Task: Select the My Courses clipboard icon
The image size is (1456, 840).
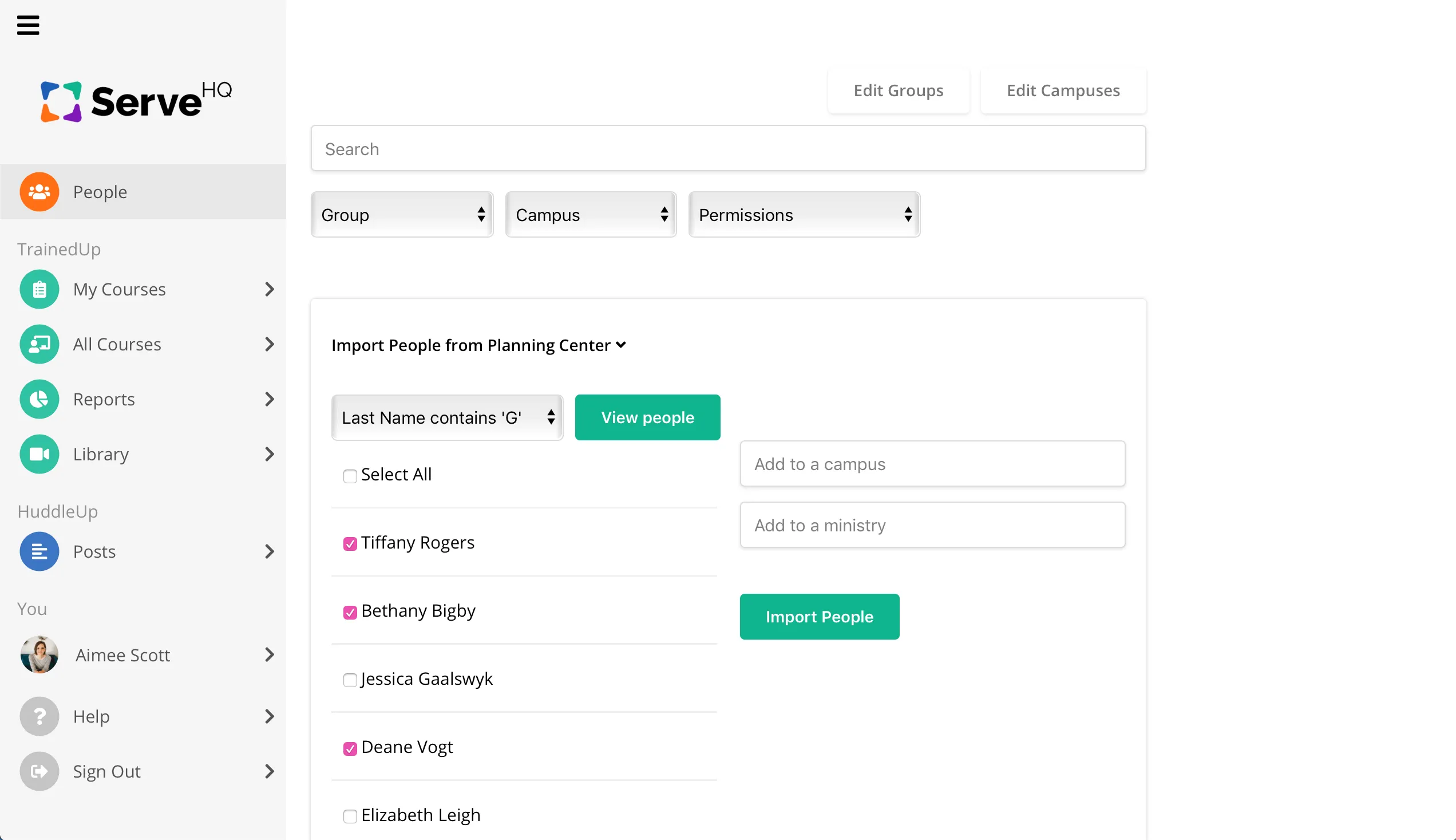Action: point(39,289)
